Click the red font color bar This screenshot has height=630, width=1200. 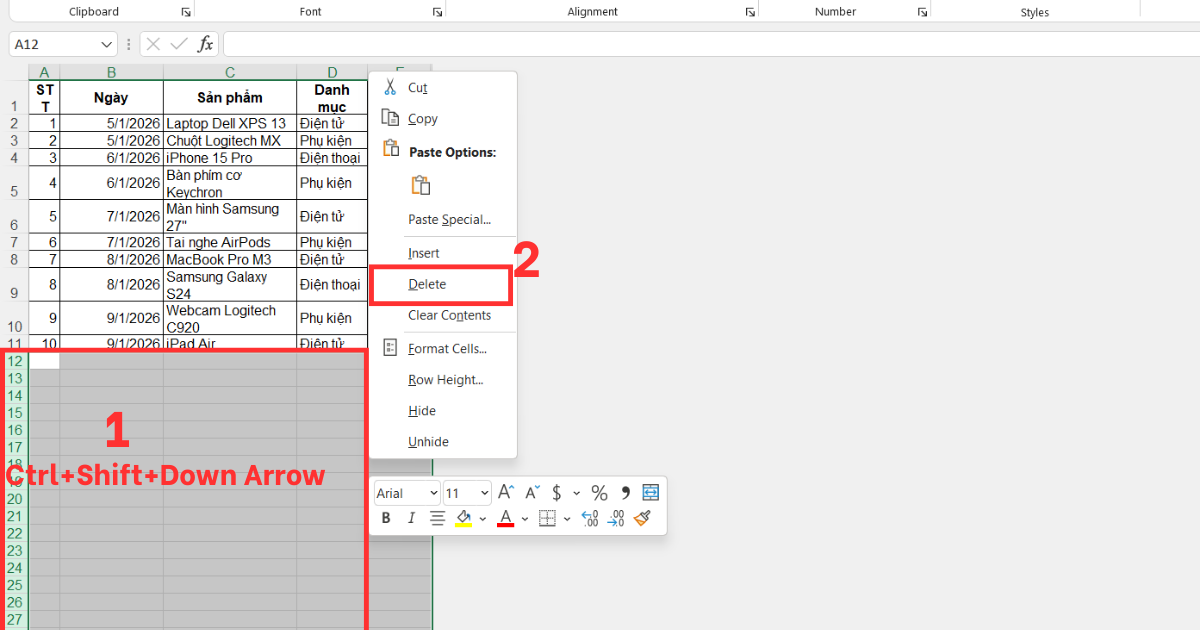[505, 526]
